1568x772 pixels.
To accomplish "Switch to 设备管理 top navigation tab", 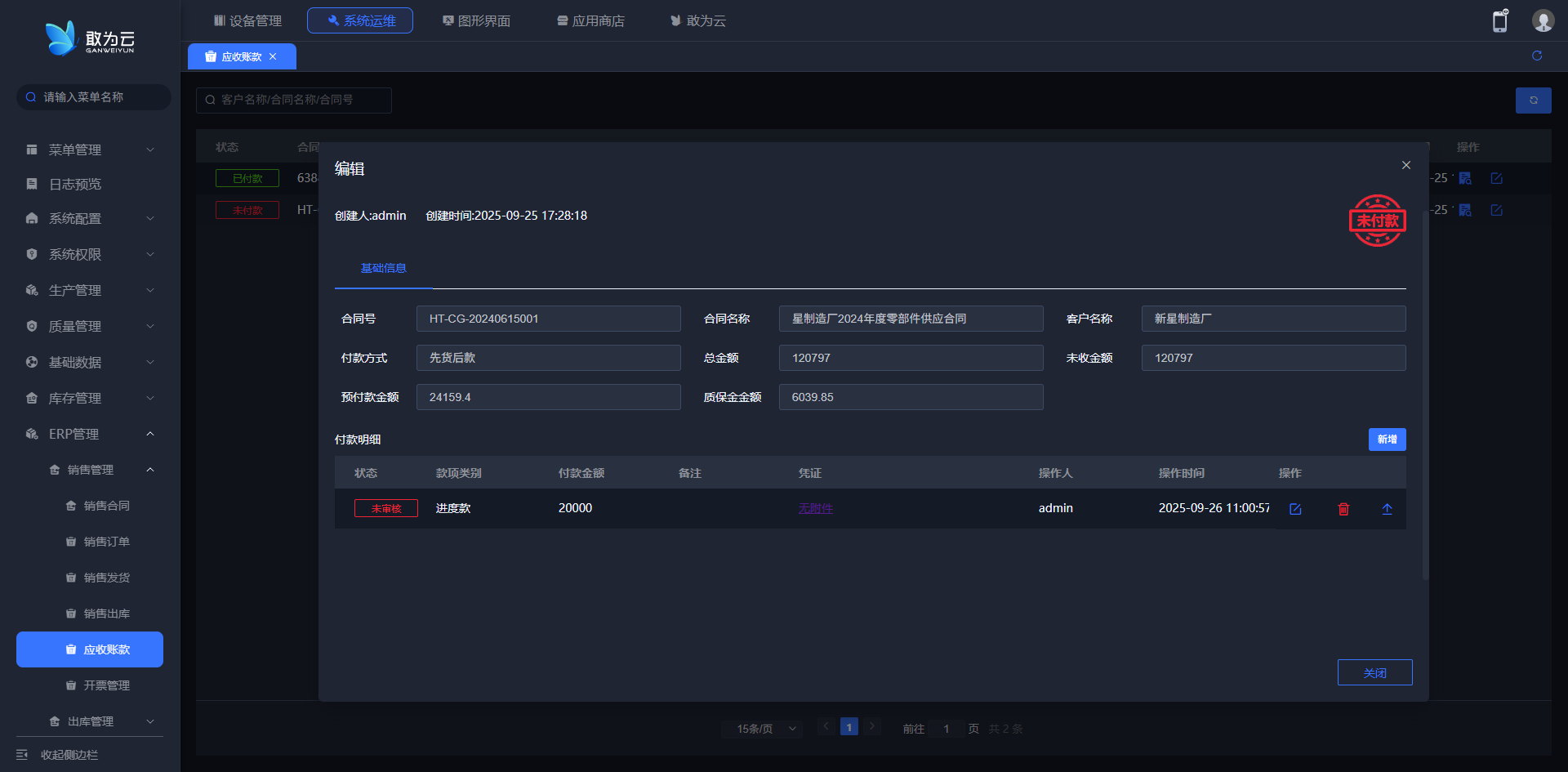I will pos(247,20).
